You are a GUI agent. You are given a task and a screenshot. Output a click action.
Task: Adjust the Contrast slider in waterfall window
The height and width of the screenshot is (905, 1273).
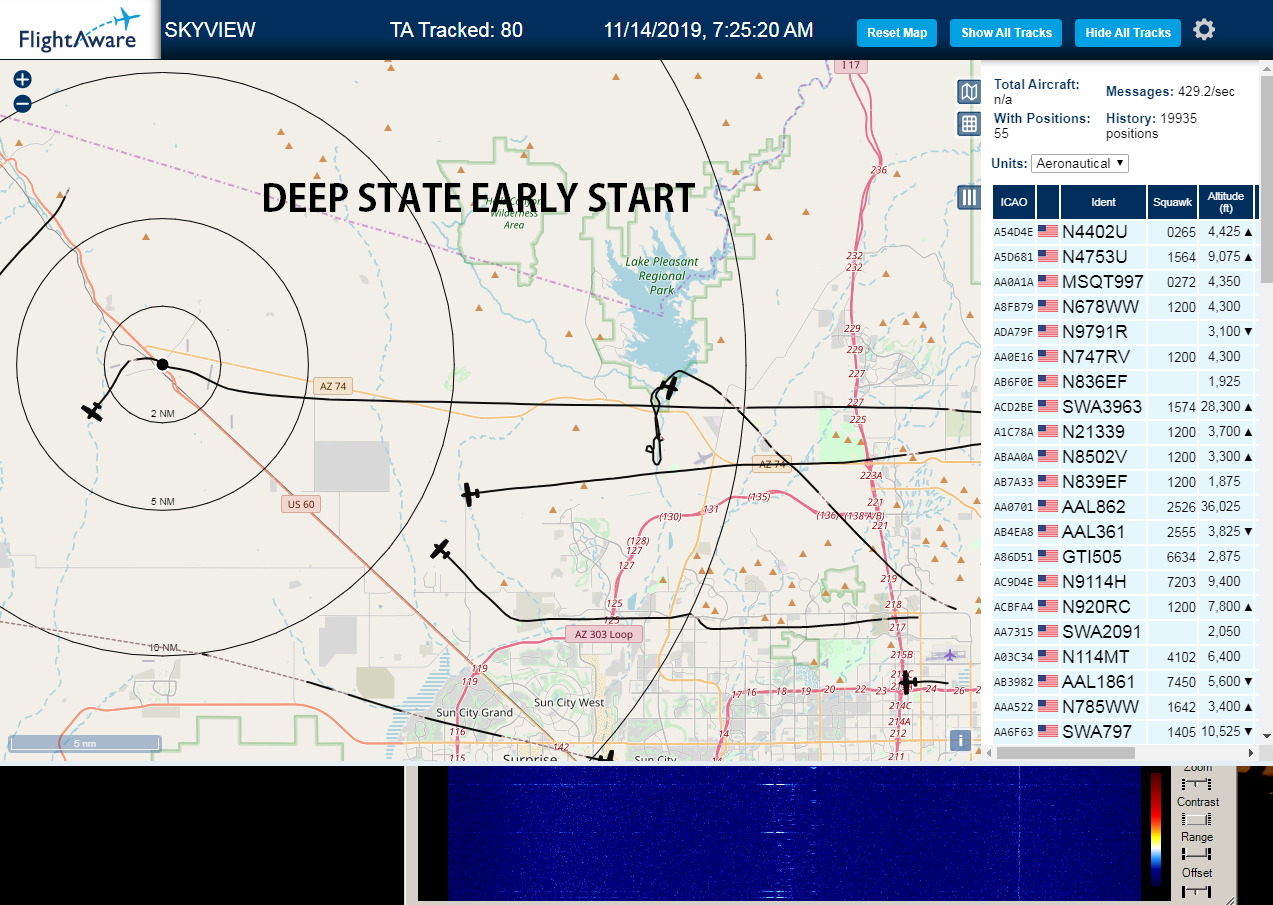[1196, 819]
